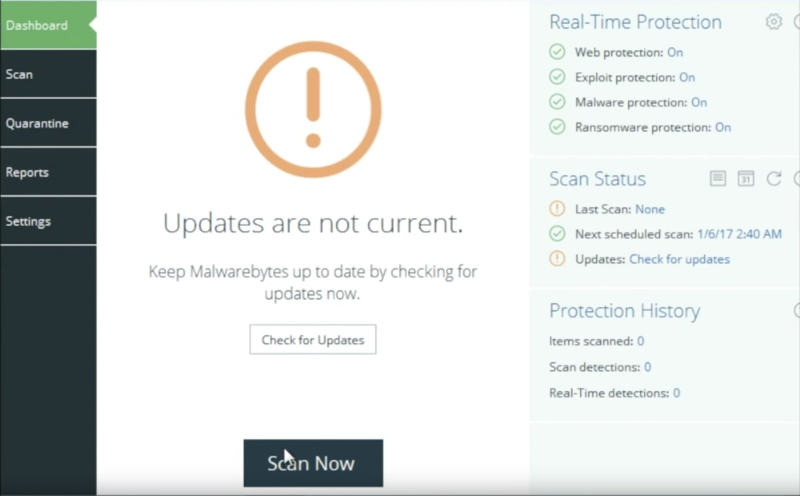Click the large orange exclamation alert icon
800x496 pixels.
(313, 109)
